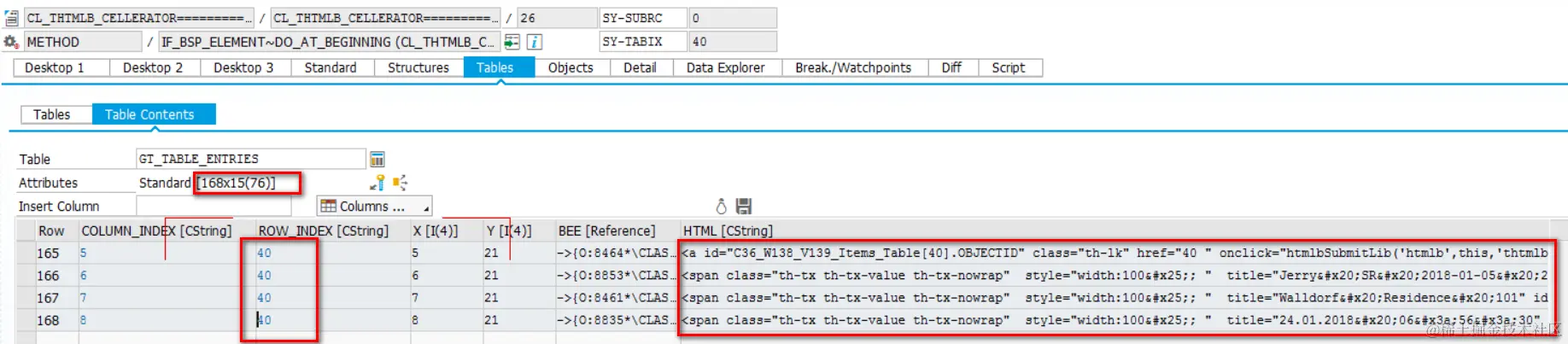Image resolution: width=1568 pixels, height=344 pixels.
Task: Click BEE reference {O:8835*\CLAS in row 168
Action: point(617,320)
